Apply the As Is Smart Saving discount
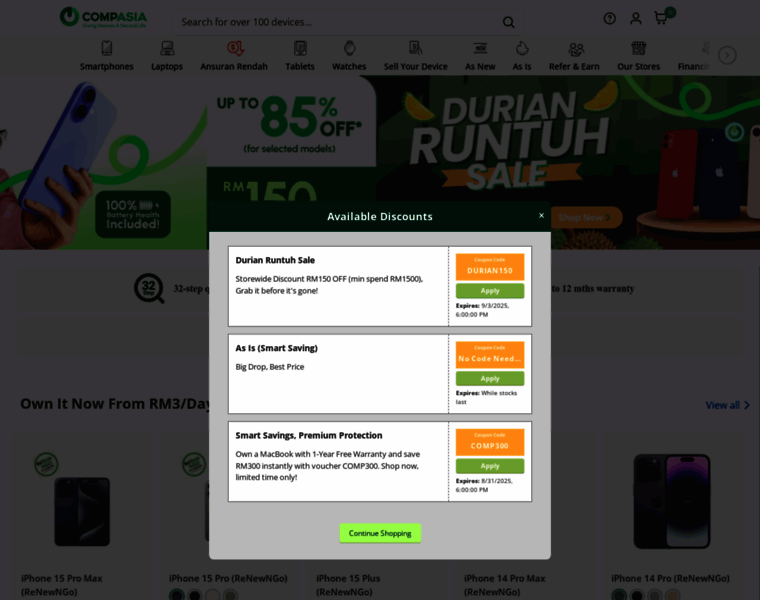Image resolution: width=760 pixels, height=600 pixels. [490, 379]
